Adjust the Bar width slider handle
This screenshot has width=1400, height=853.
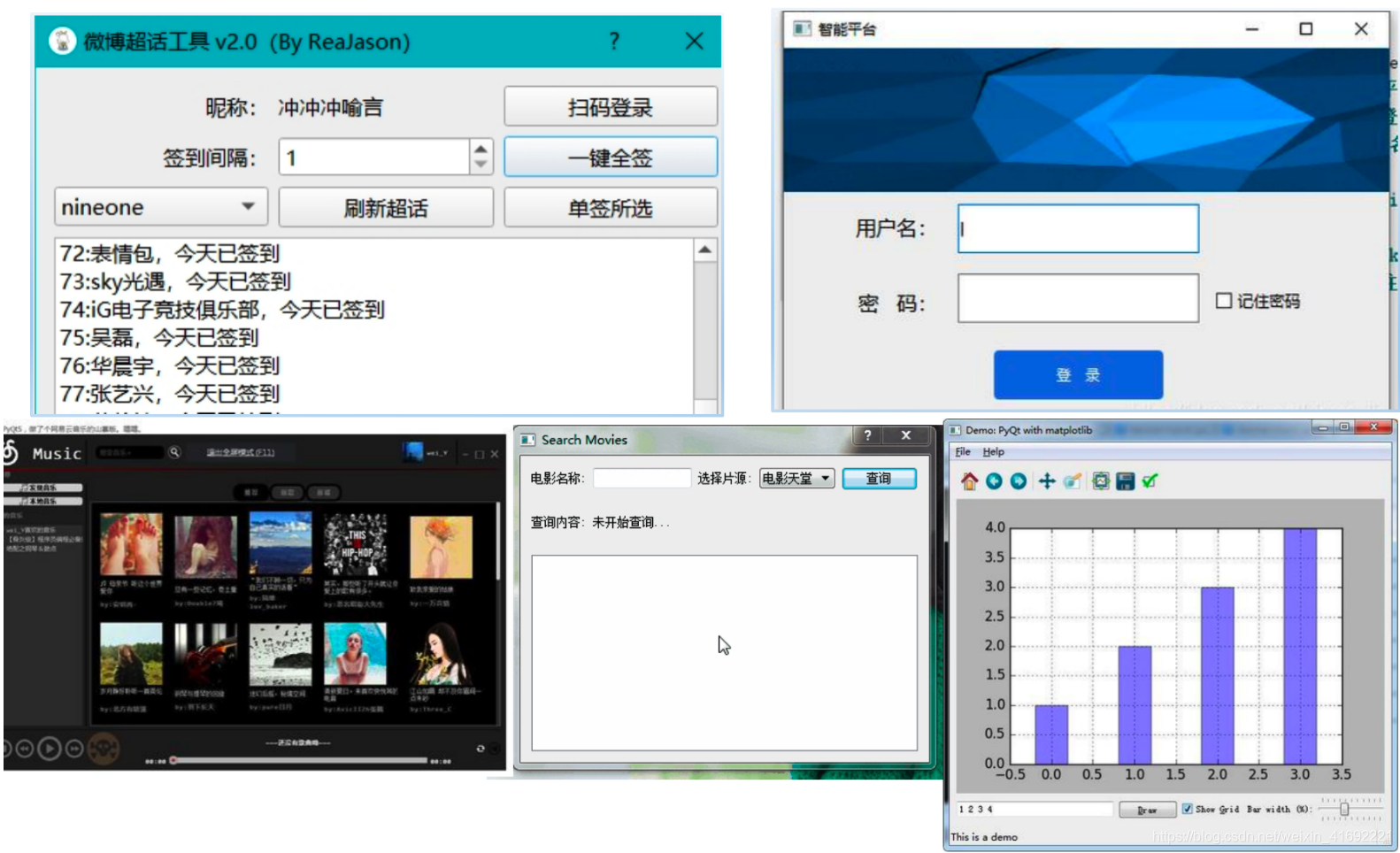(x=1344, y=809)
